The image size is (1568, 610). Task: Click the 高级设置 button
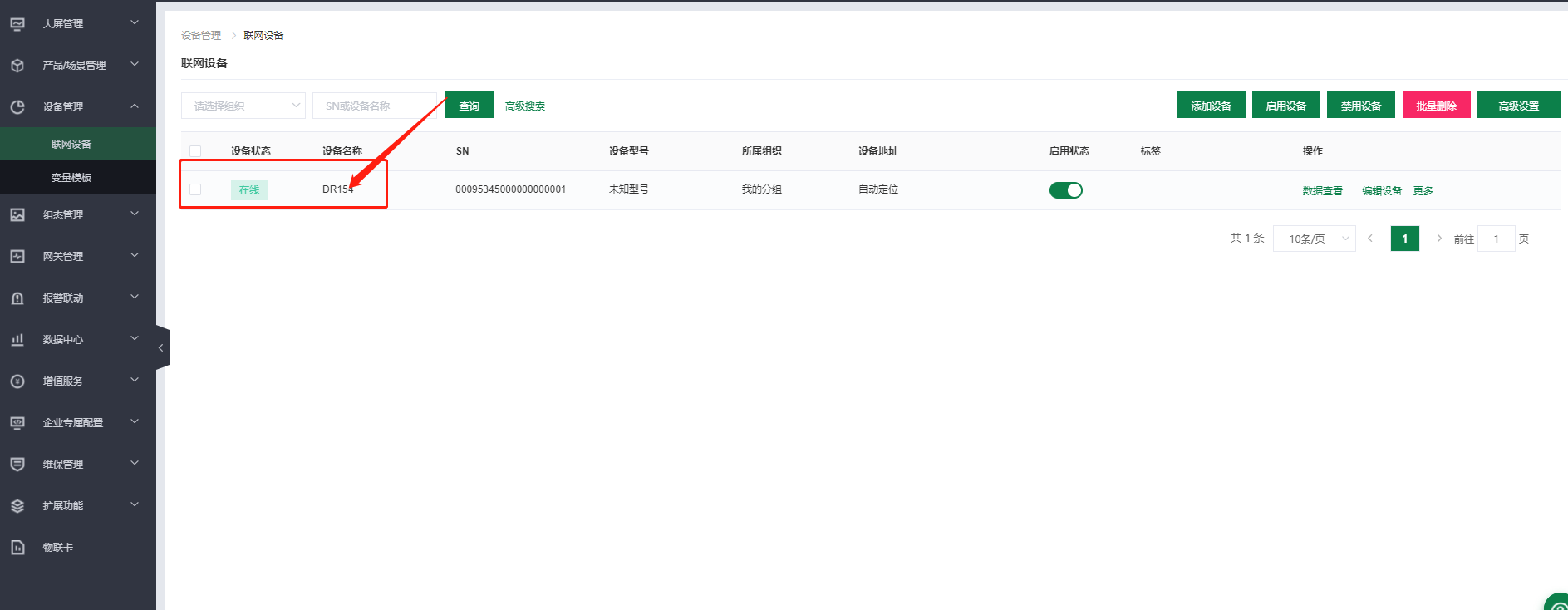coord(1519,106)
